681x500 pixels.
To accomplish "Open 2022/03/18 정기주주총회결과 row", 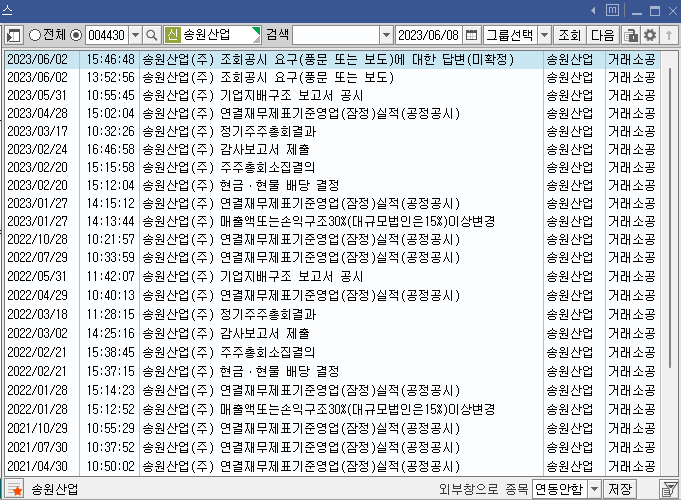I will [332, 315].
